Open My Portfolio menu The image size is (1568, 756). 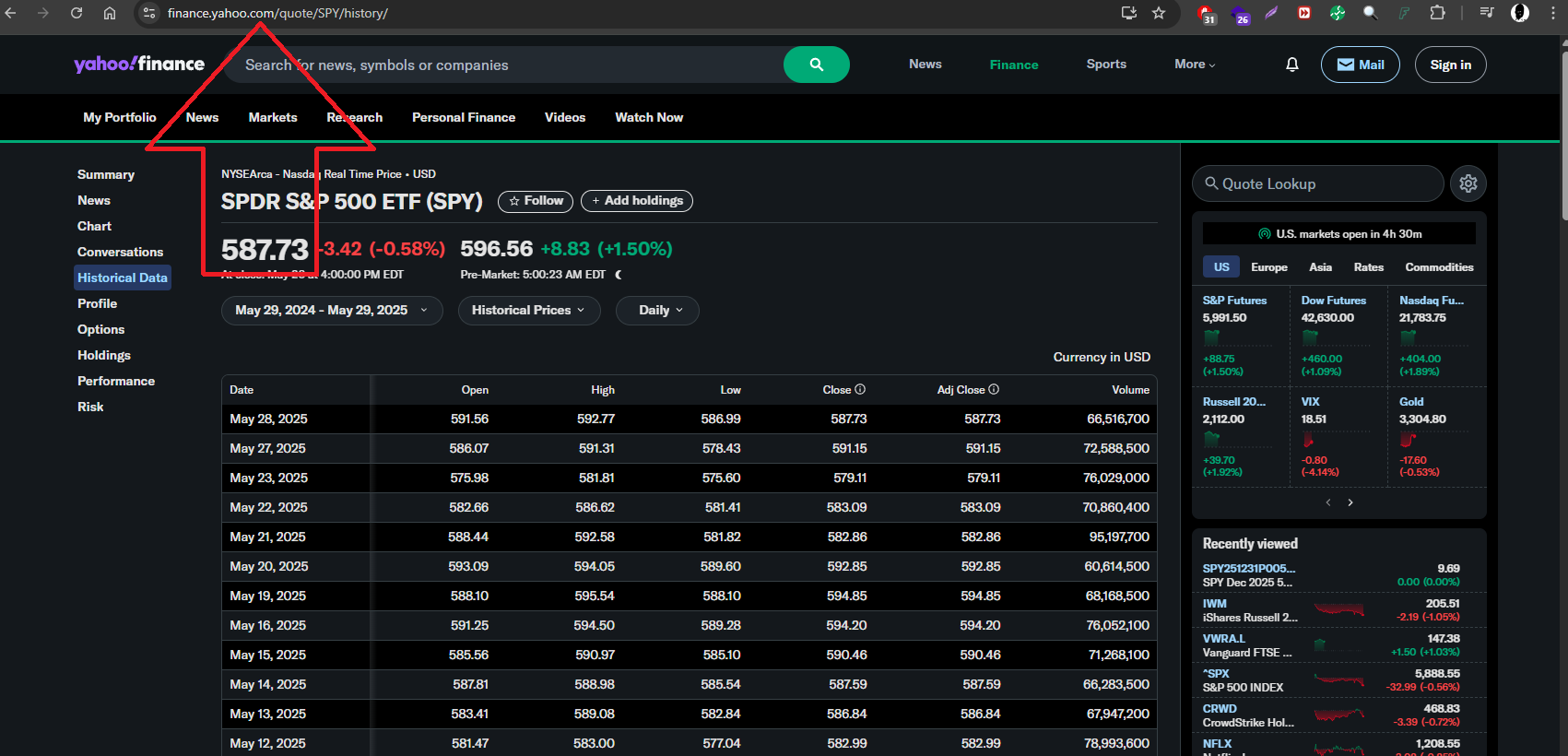120,117
